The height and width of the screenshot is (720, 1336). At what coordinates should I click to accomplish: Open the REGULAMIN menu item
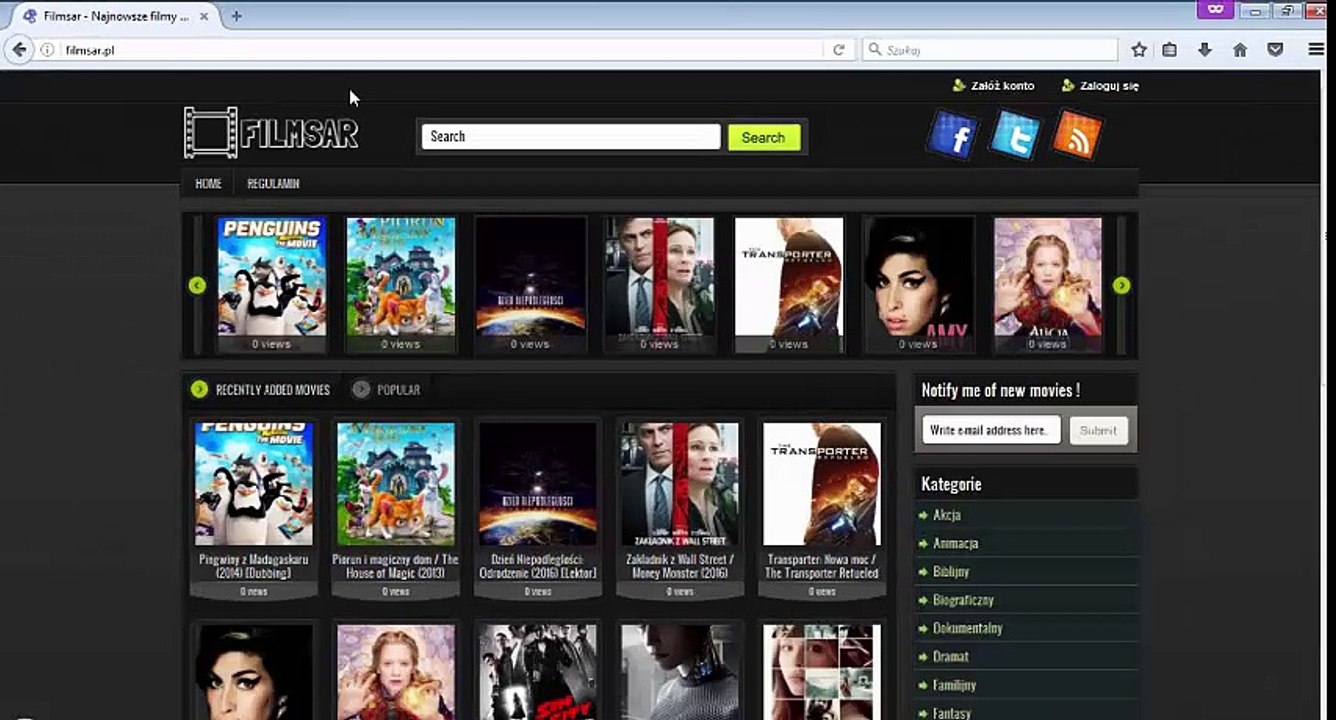point(273,184)
